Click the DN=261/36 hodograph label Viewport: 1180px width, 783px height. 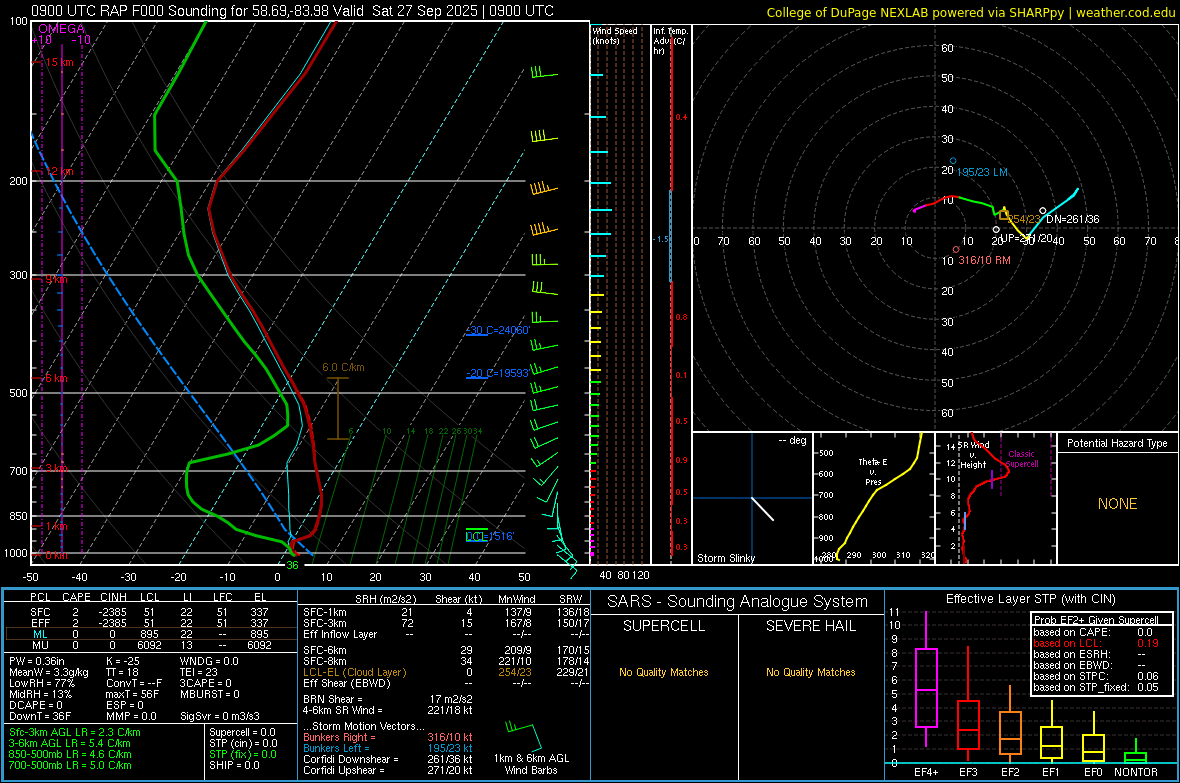click(x=1072, y=219)
